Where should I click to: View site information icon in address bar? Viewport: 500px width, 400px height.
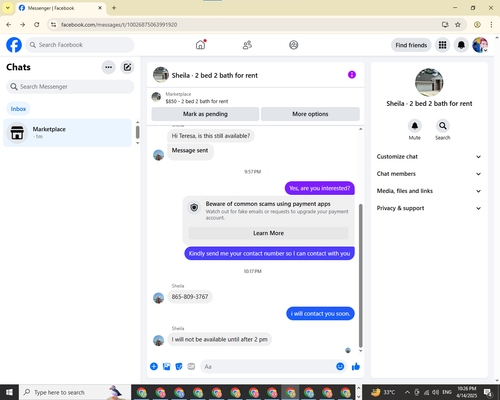click(53, 25)
